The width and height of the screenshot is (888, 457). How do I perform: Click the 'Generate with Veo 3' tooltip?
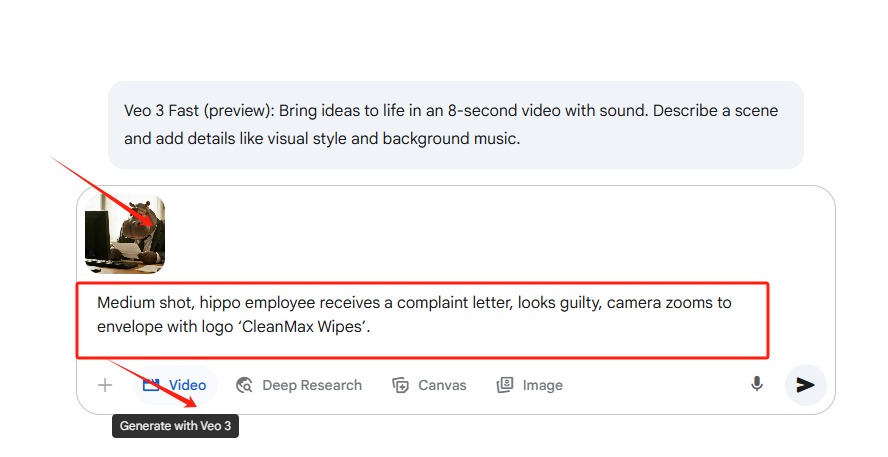pos(175,426)
